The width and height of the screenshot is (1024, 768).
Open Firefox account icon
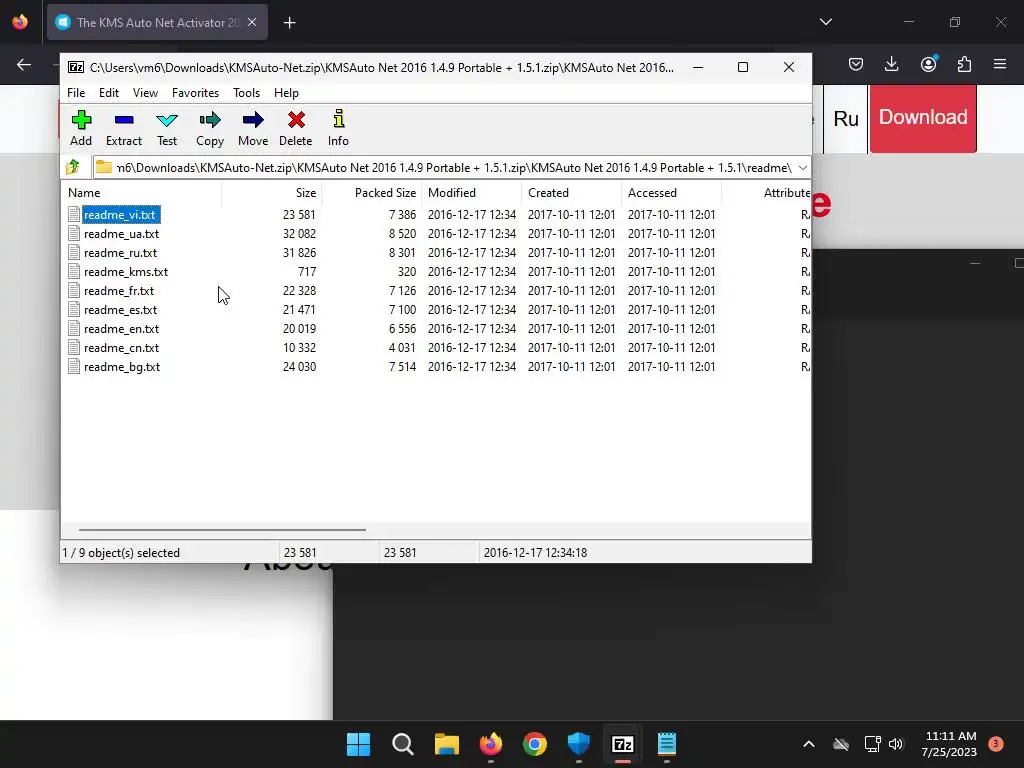coord(928,64)
